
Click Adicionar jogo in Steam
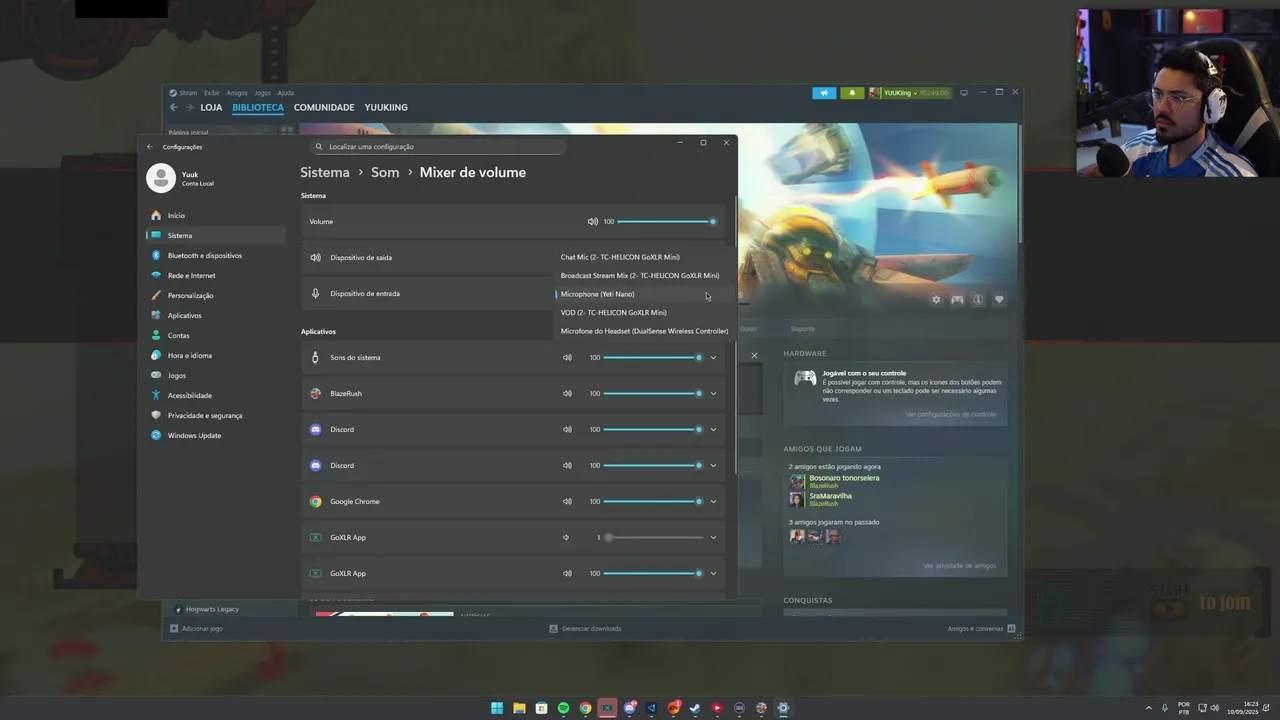pyautogui.click(x=196, y=629)
